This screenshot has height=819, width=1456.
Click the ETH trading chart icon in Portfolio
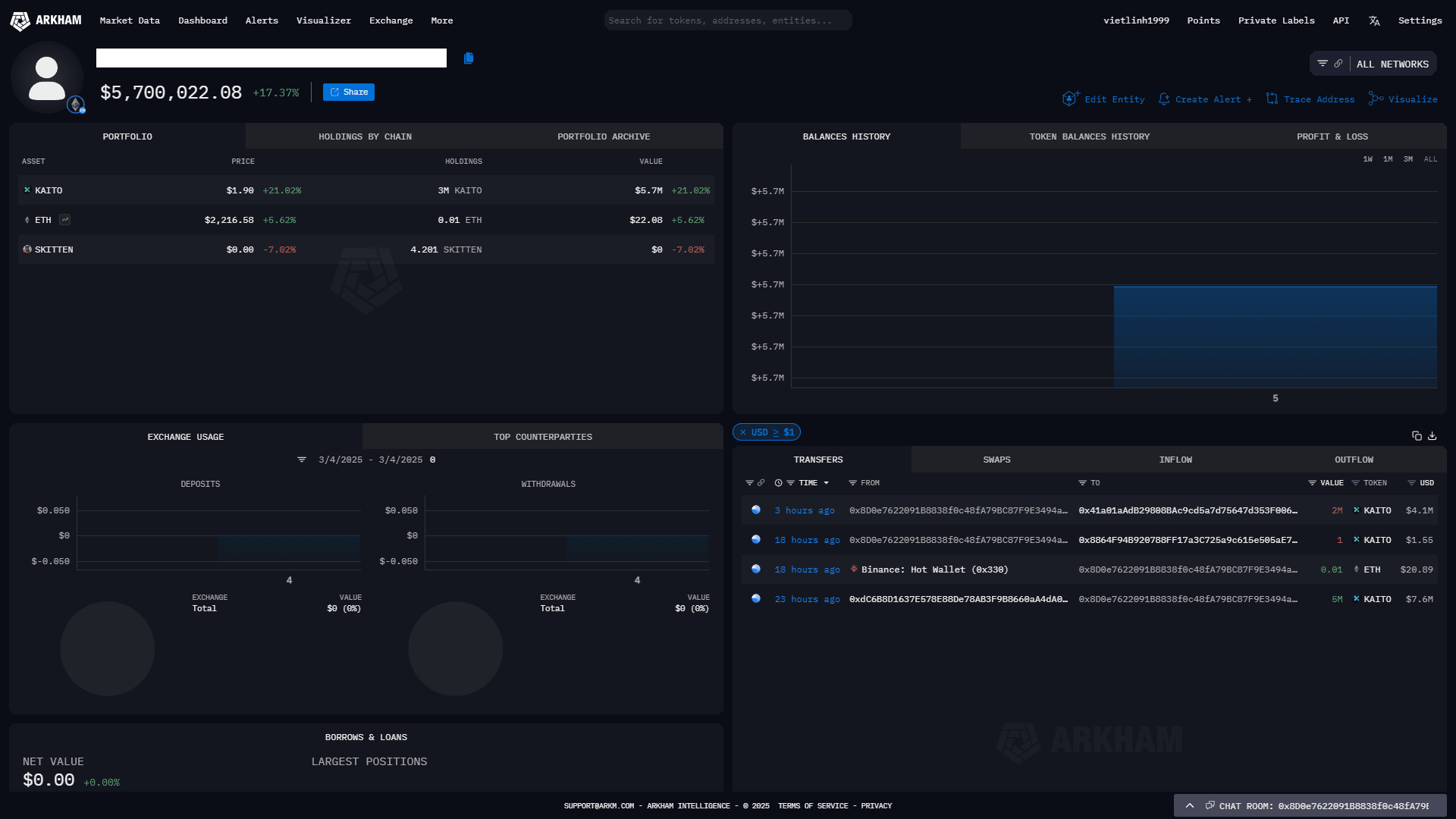tap(65, 220)
